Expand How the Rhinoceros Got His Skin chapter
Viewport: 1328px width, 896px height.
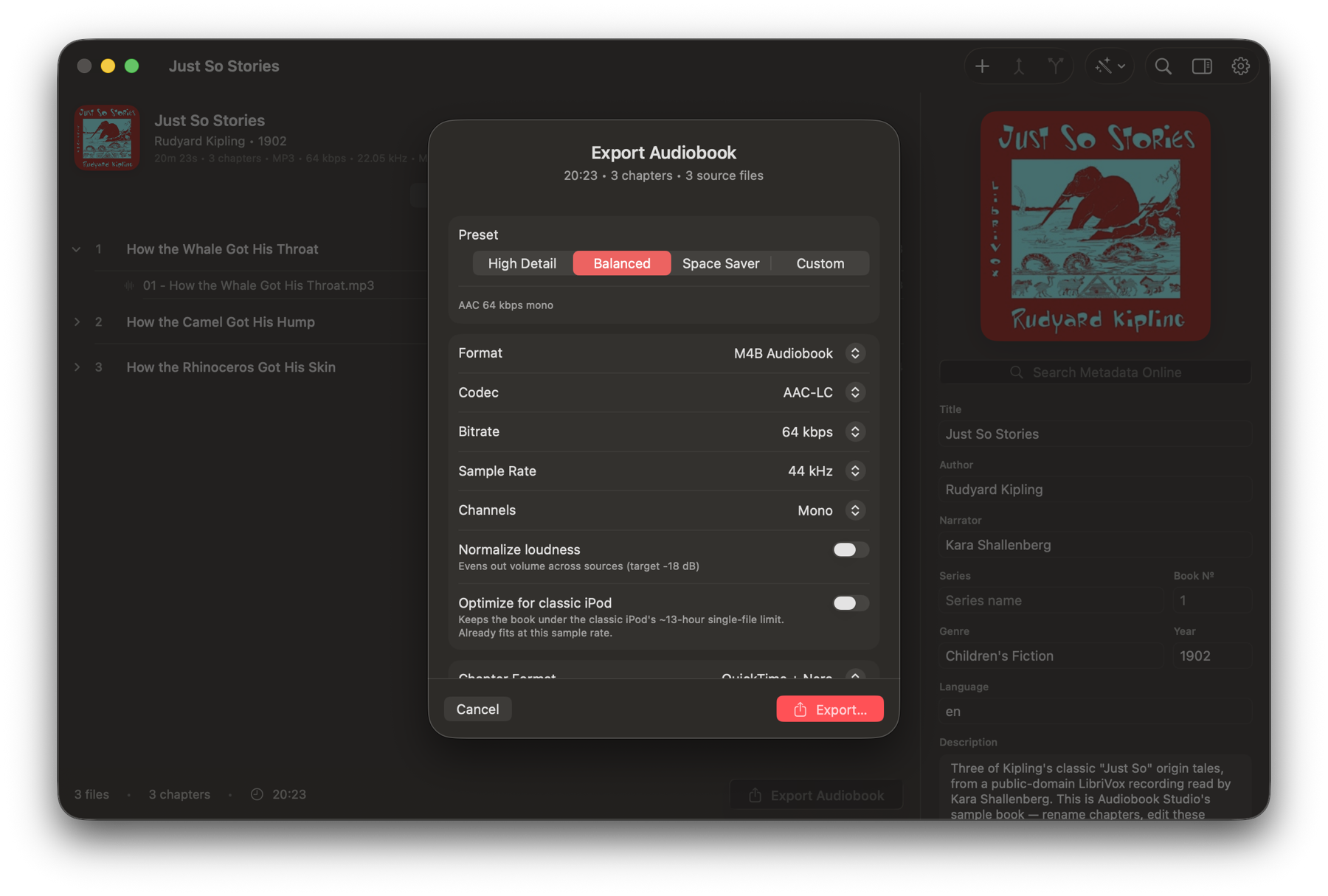click(77, 367)
